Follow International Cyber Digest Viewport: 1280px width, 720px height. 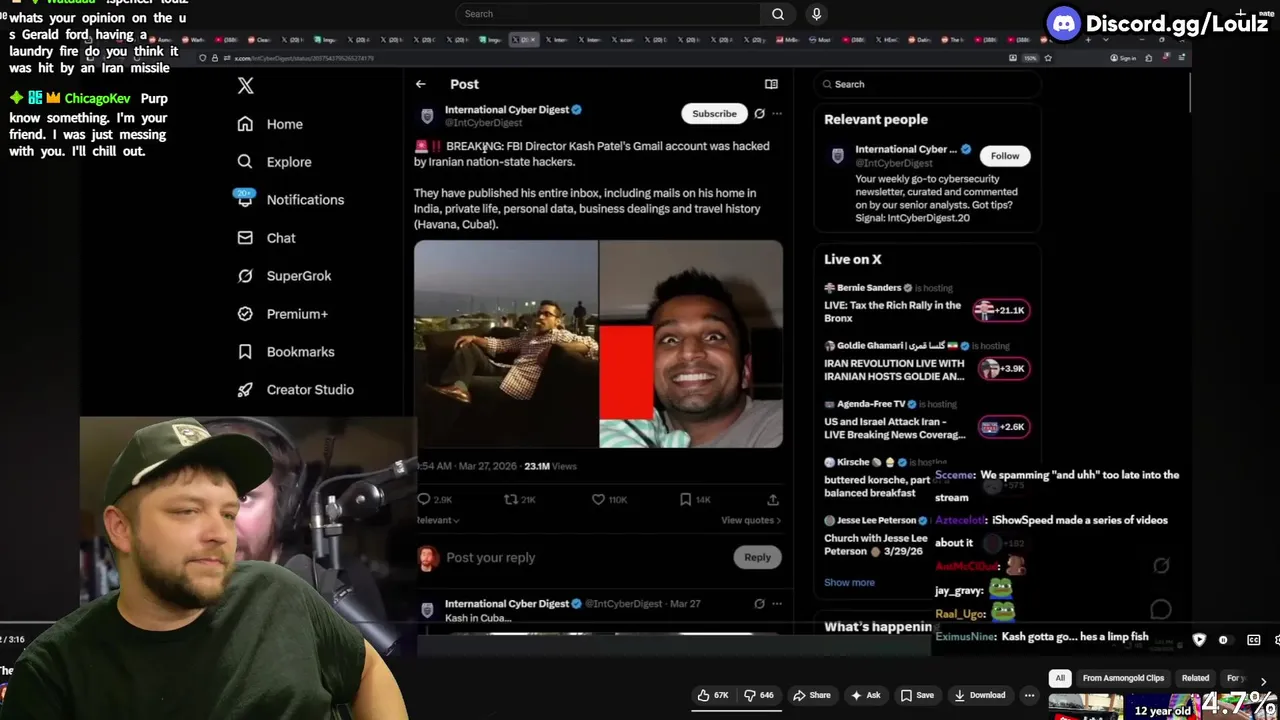(x=1005, y=156)
